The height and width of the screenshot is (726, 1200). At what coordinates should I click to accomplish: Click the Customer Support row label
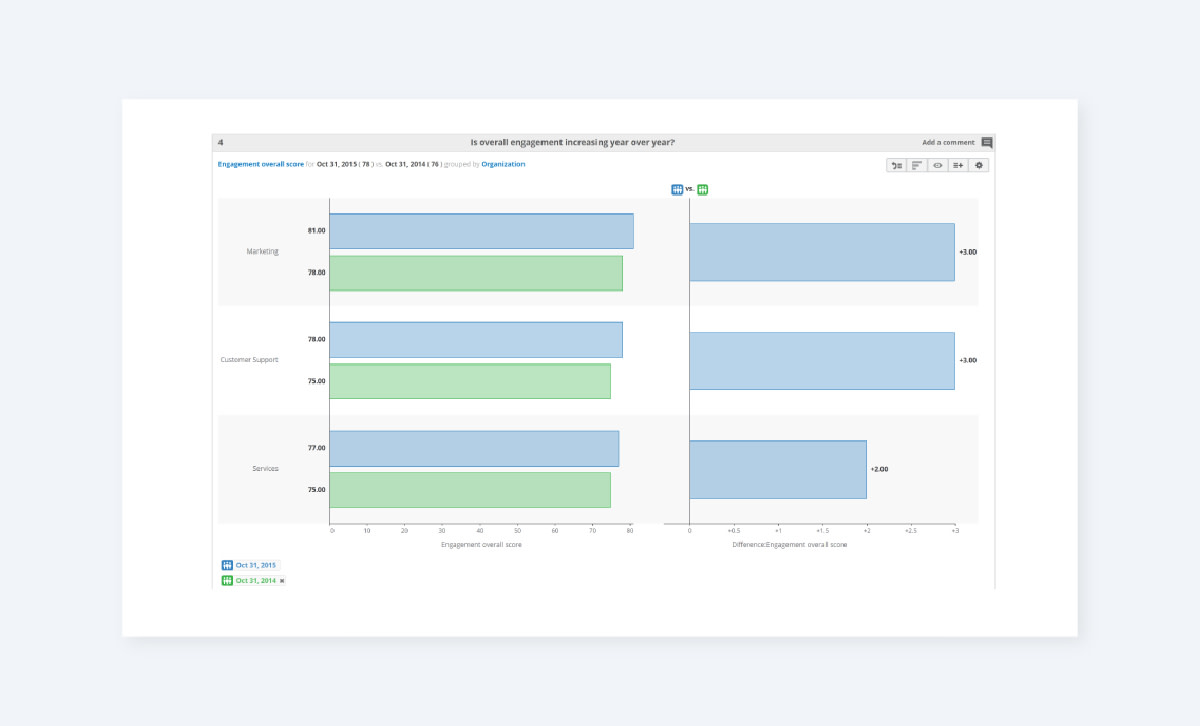[x=250, y=359]
